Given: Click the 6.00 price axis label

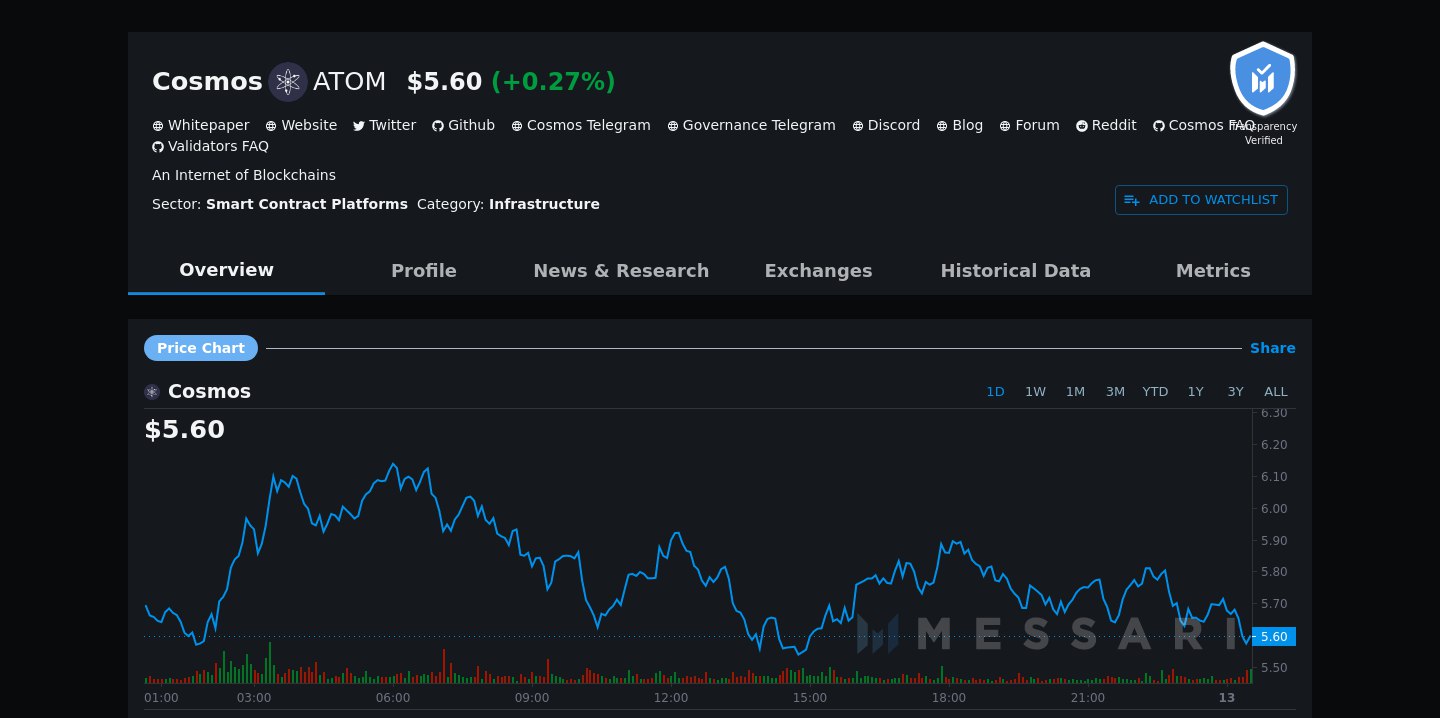Looking at the screenshot, I should coord(1274,508).
